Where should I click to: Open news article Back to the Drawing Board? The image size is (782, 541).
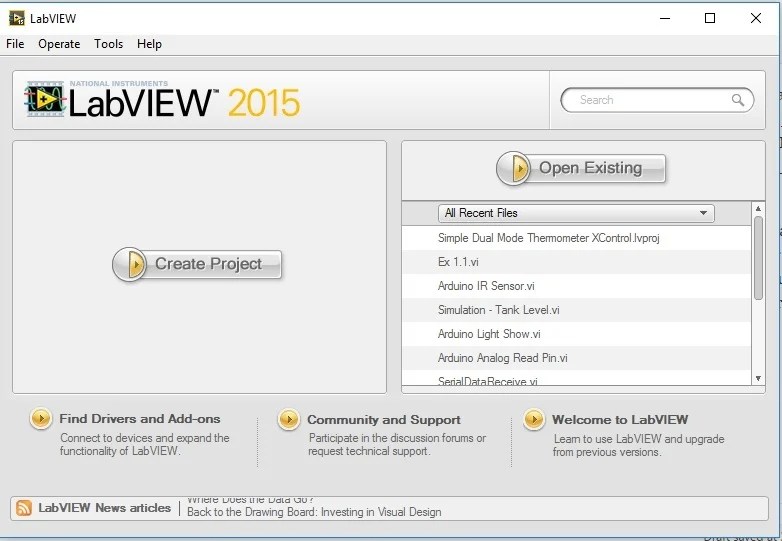(x=314, y=512)
